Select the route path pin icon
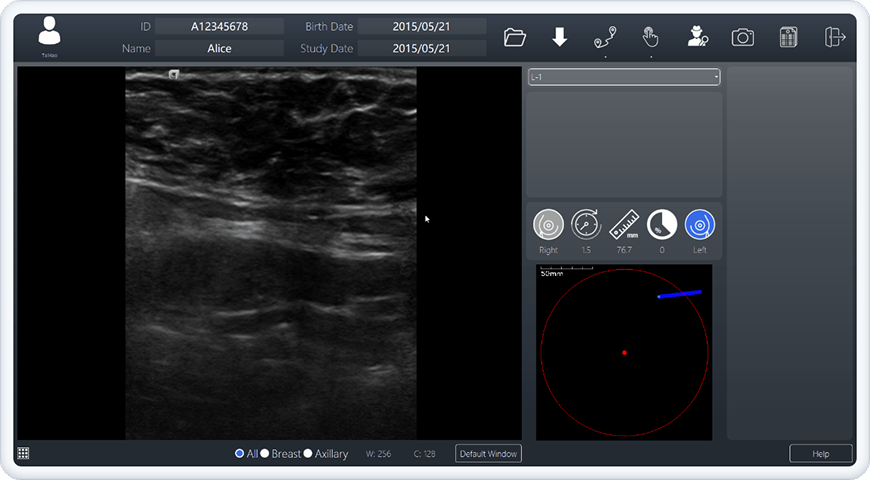 (x=605, y=38)
